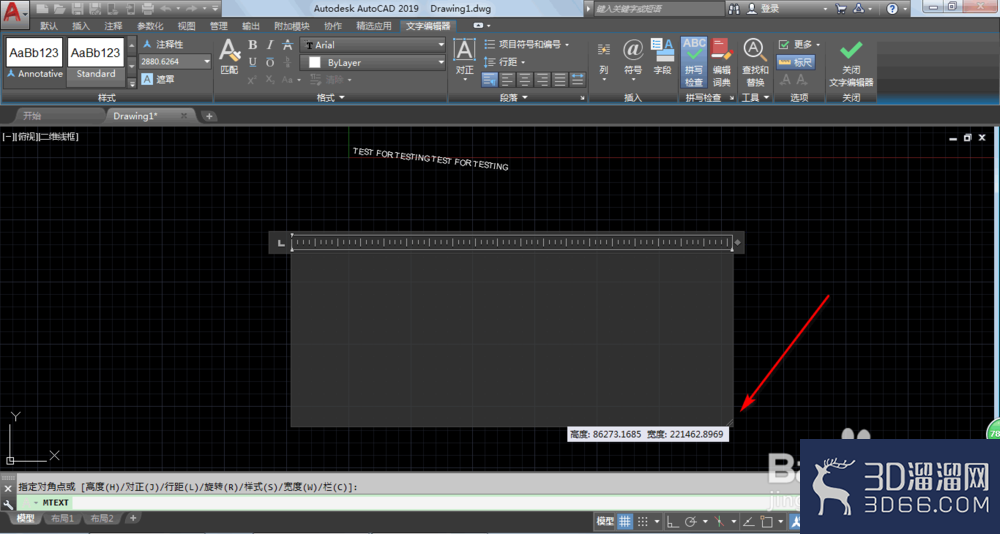Open the Justification (对正) dropdown
The width and height of the screenshot is (1000, 534).
465,59
